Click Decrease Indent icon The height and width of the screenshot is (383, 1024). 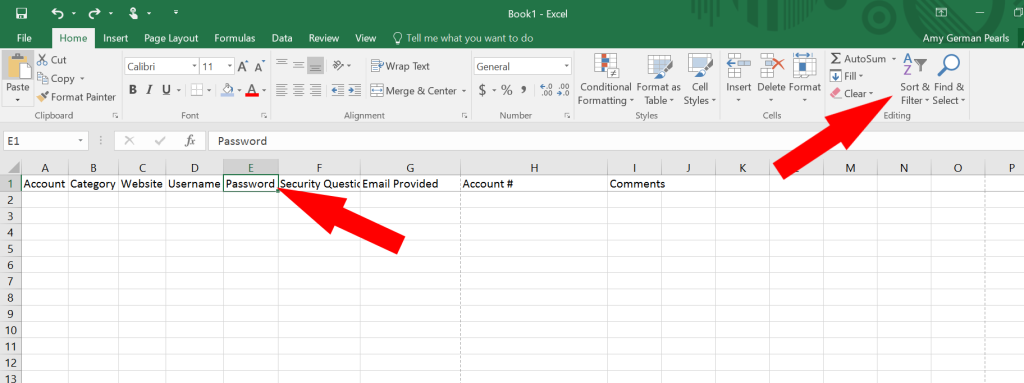338,90
